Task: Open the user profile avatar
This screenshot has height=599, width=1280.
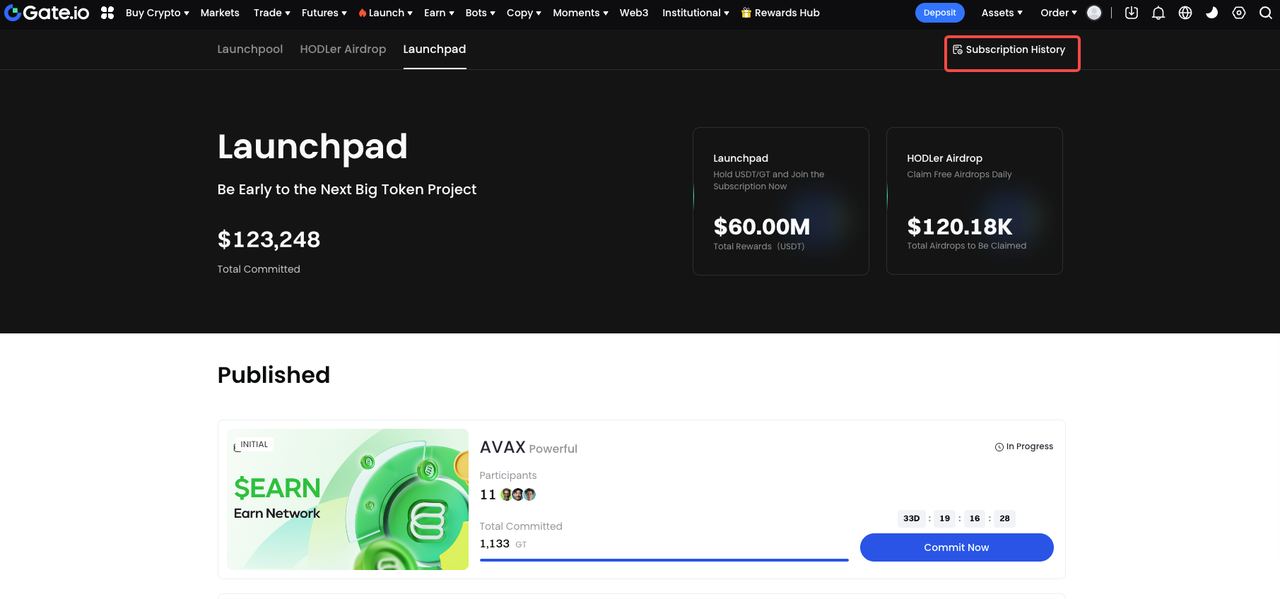Action: click(1094, 13)
